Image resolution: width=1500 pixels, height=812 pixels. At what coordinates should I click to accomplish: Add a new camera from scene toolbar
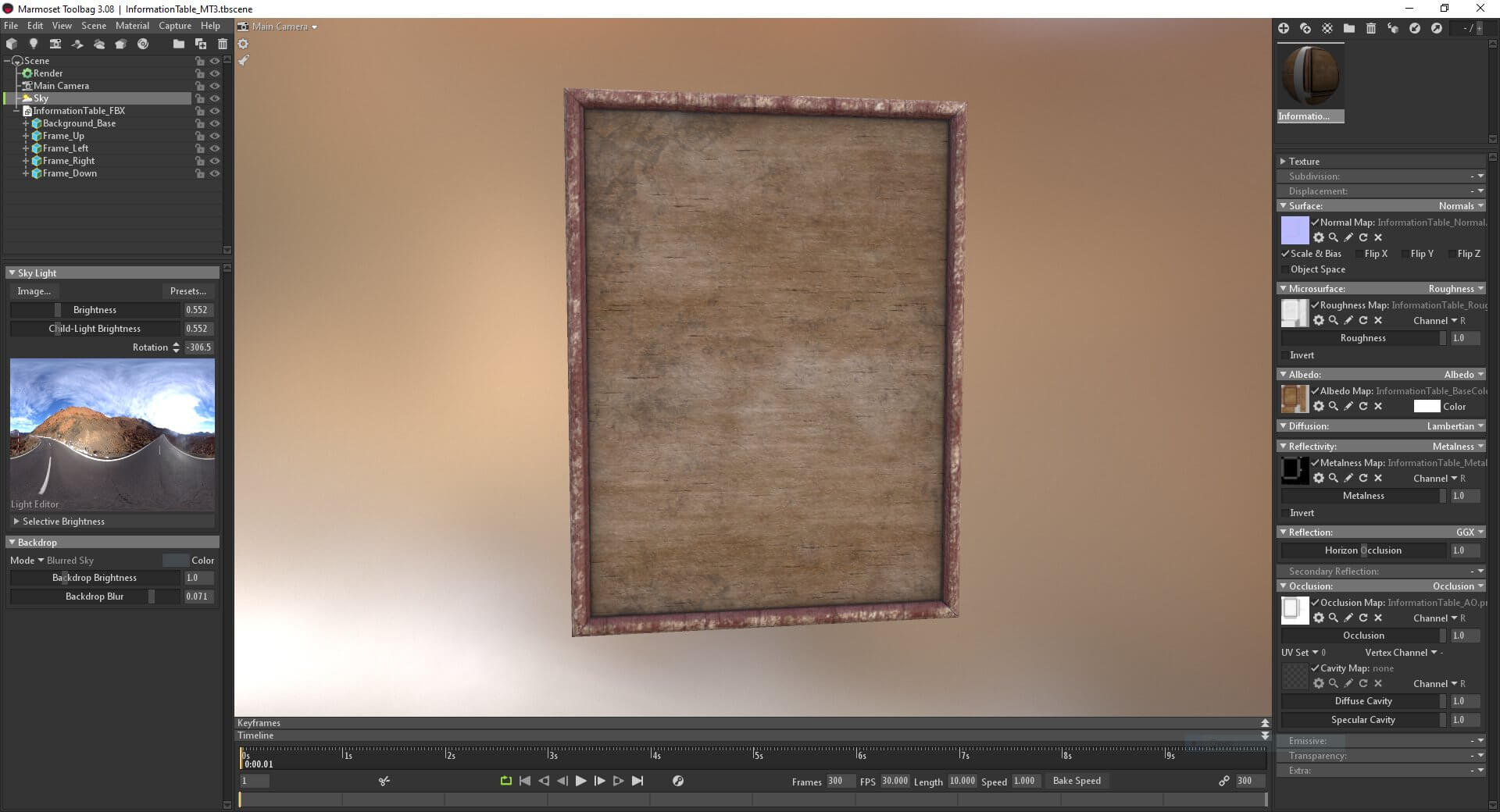[x=55, y=44]
